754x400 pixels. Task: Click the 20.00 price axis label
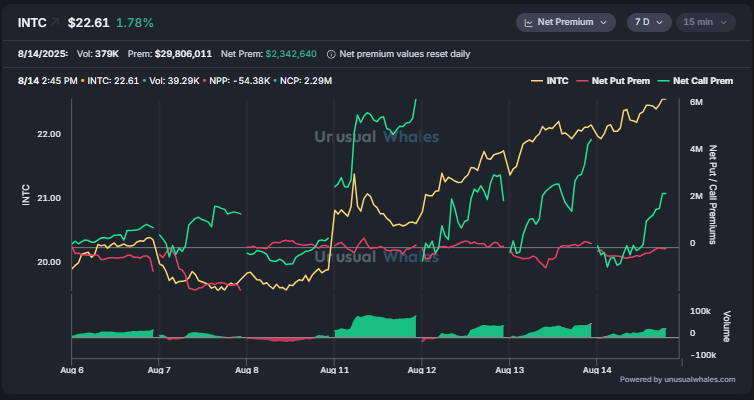point(49,262)
